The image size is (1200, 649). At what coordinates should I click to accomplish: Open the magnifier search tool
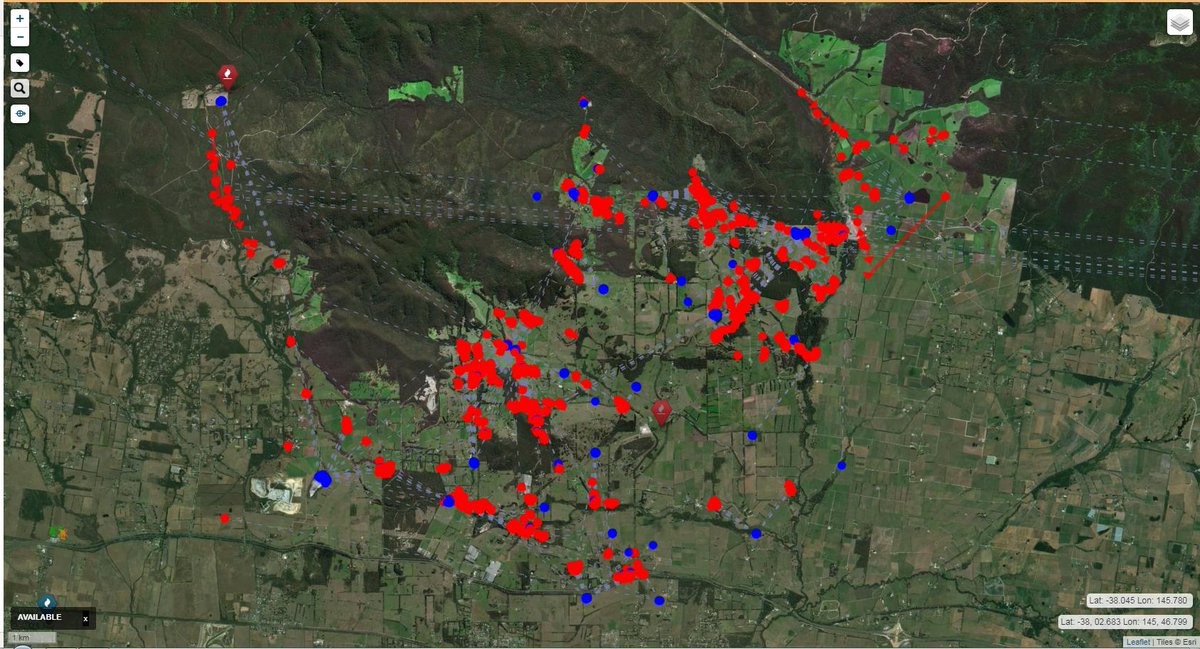[20, 87]
